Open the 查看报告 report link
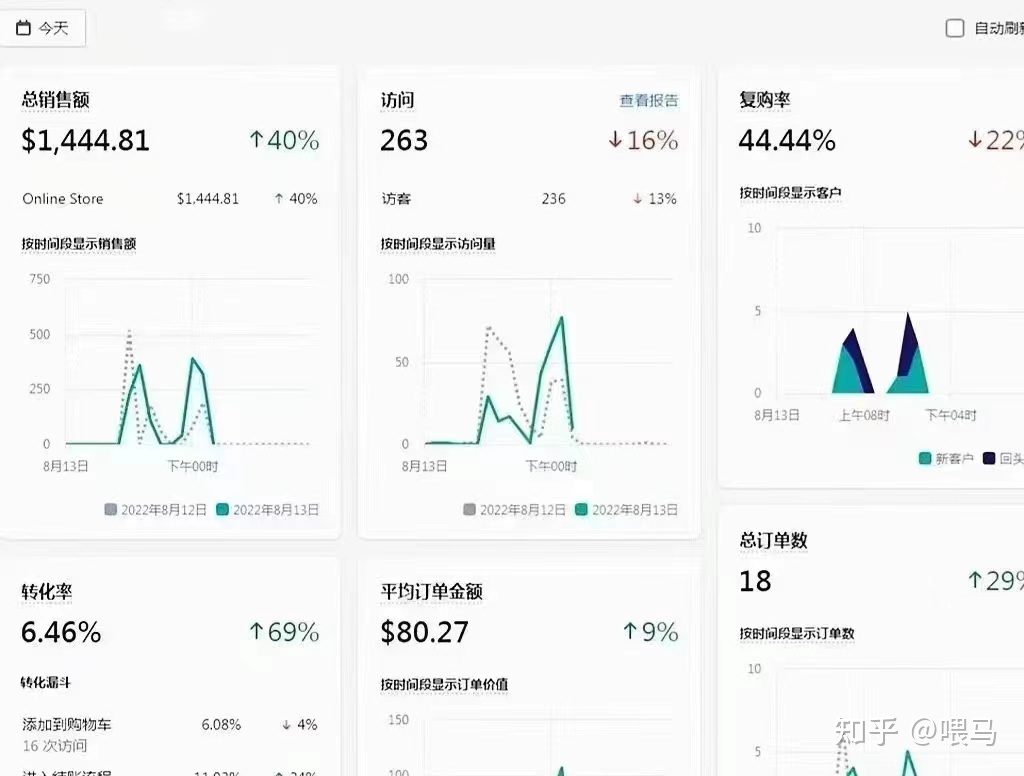 coord(646,101)
